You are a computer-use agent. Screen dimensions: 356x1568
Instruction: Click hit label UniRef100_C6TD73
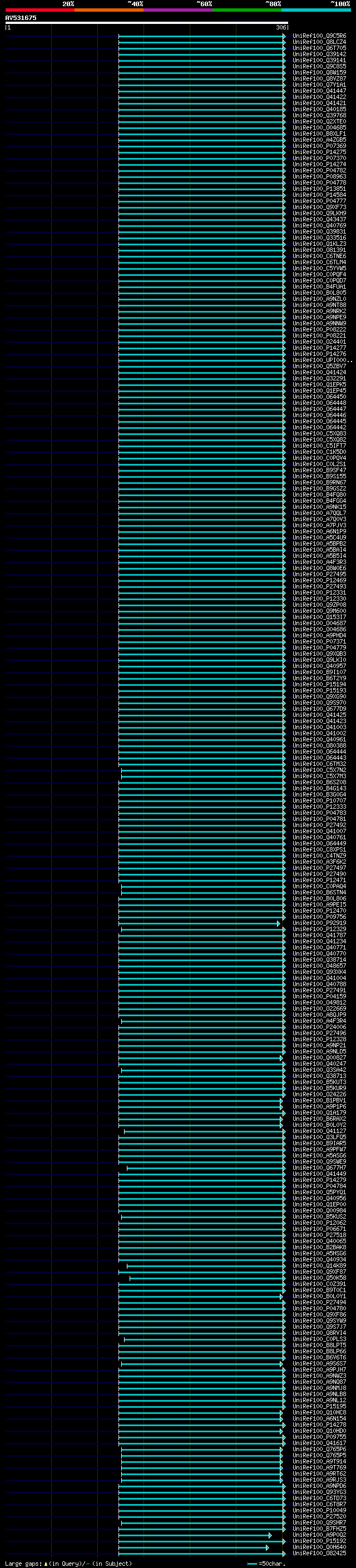[319, 1498]
